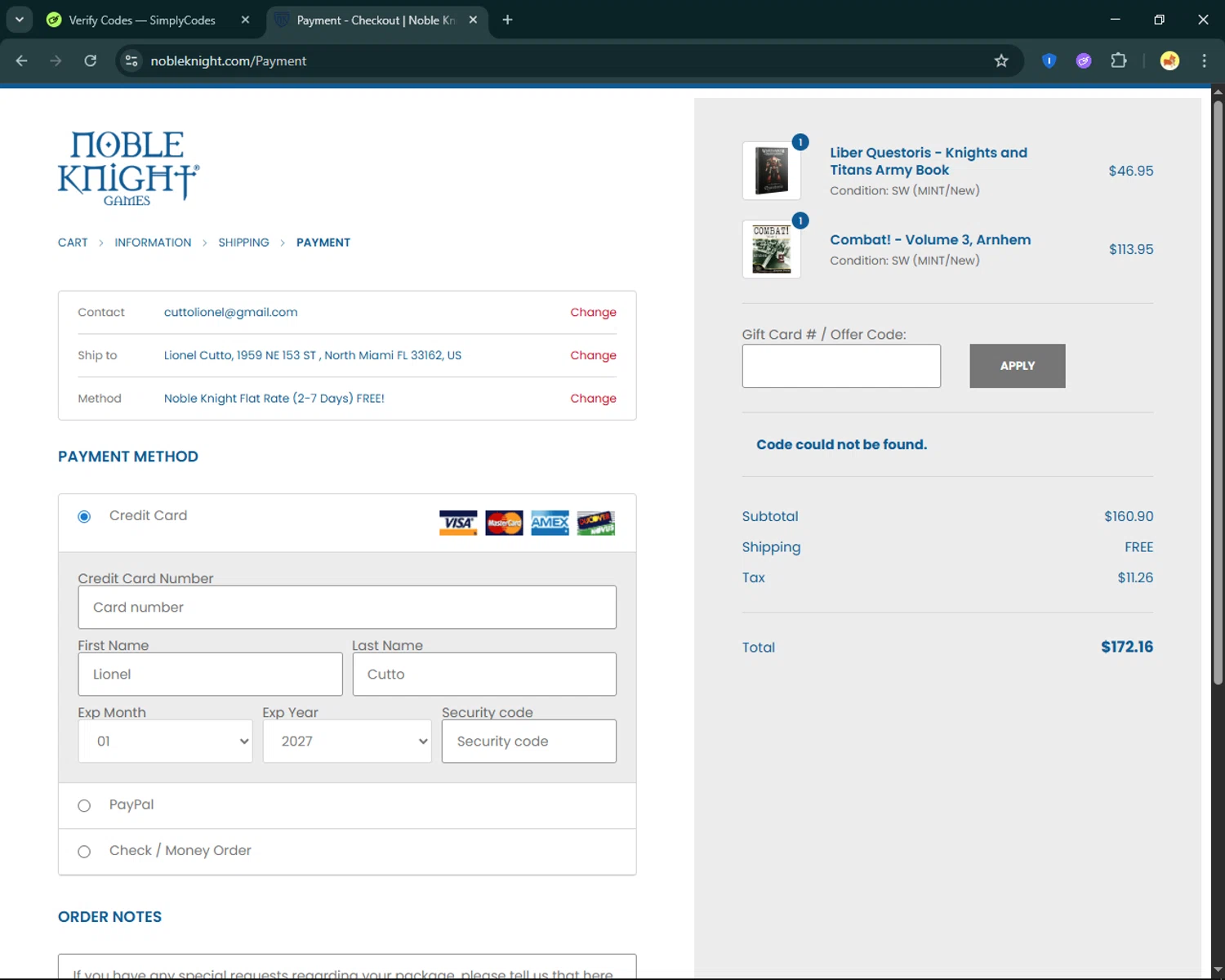
Task: Go to the SHIPPING breadcrumb step
Action: coord(243,243)
